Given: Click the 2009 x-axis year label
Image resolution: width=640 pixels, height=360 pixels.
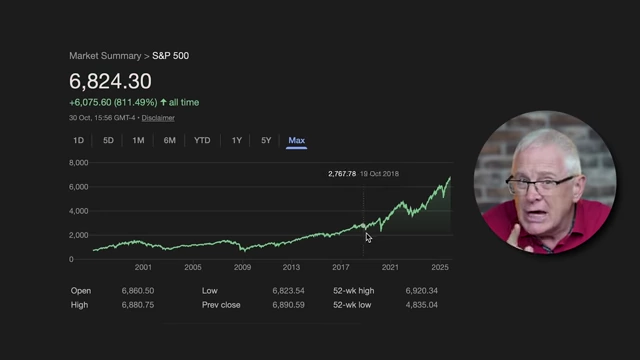Looking at the screenshot, I should 242,267.
